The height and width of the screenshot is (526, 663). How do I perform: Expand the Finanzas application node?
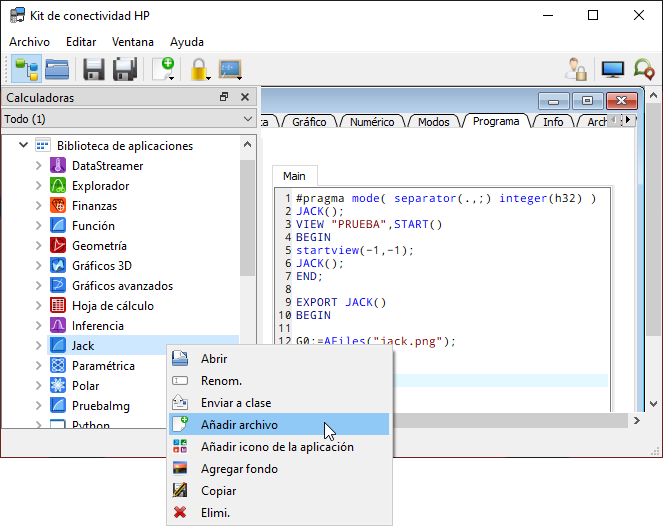tap(38, 205)
